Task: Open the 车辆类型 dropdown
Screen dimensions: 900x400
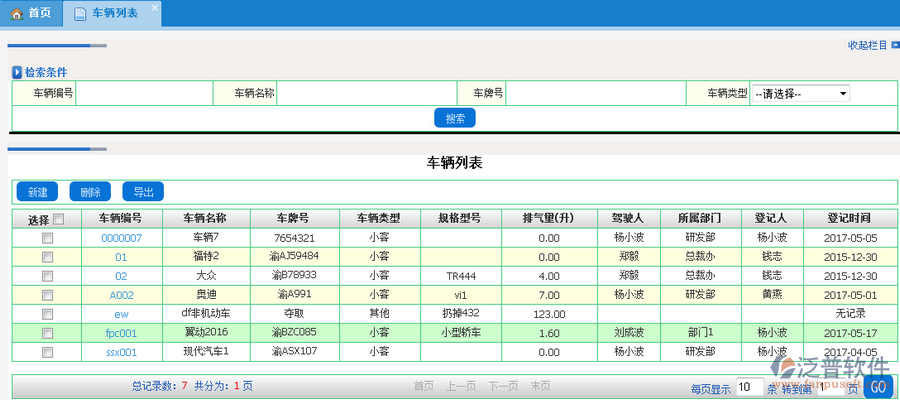Action: tap(799, 93)
